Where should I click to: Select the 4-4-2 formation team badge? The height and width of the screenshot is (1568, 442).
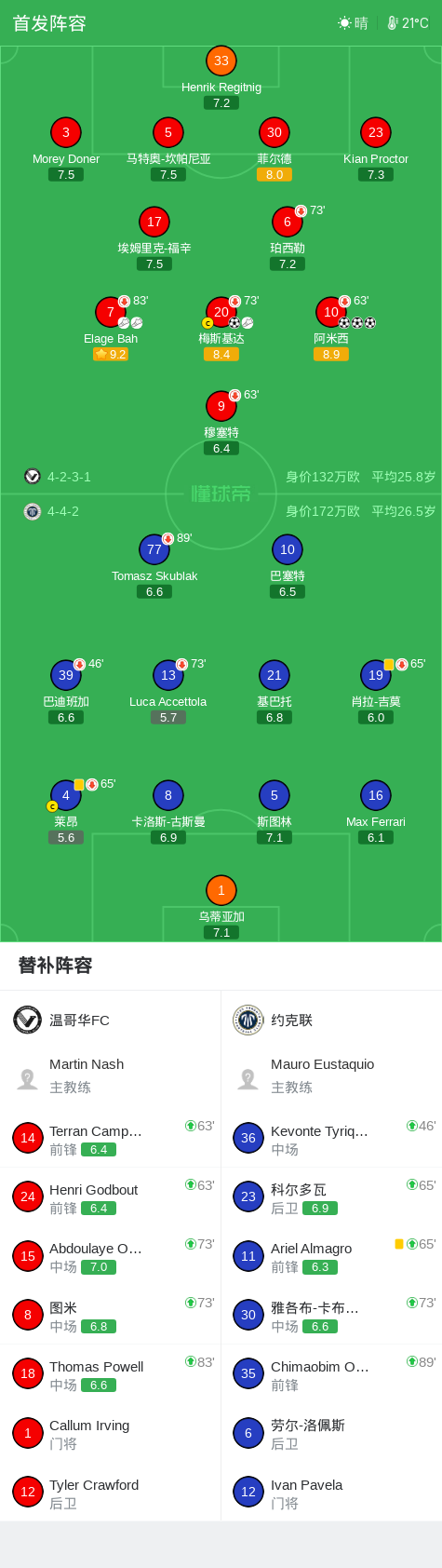pyautogui.click(x=33, y=511)
